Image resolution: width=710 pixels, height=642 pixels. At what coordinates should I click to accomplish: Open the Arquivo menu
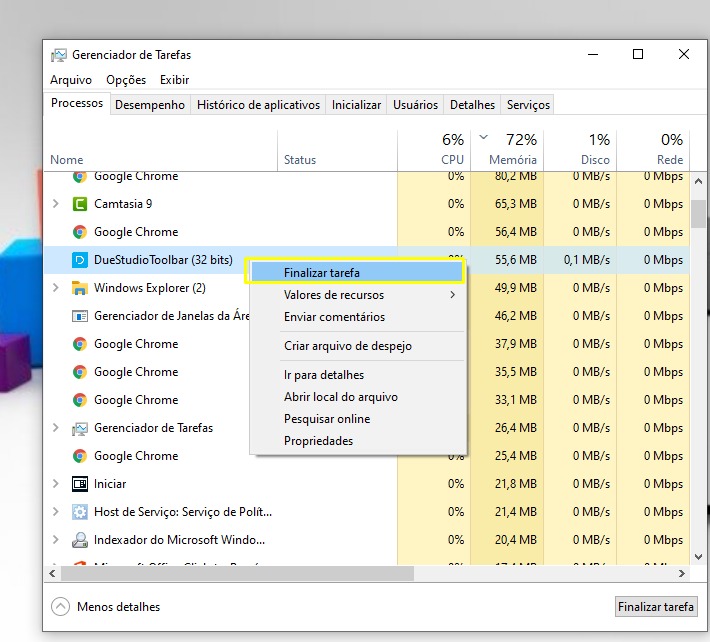coord(71,80)
